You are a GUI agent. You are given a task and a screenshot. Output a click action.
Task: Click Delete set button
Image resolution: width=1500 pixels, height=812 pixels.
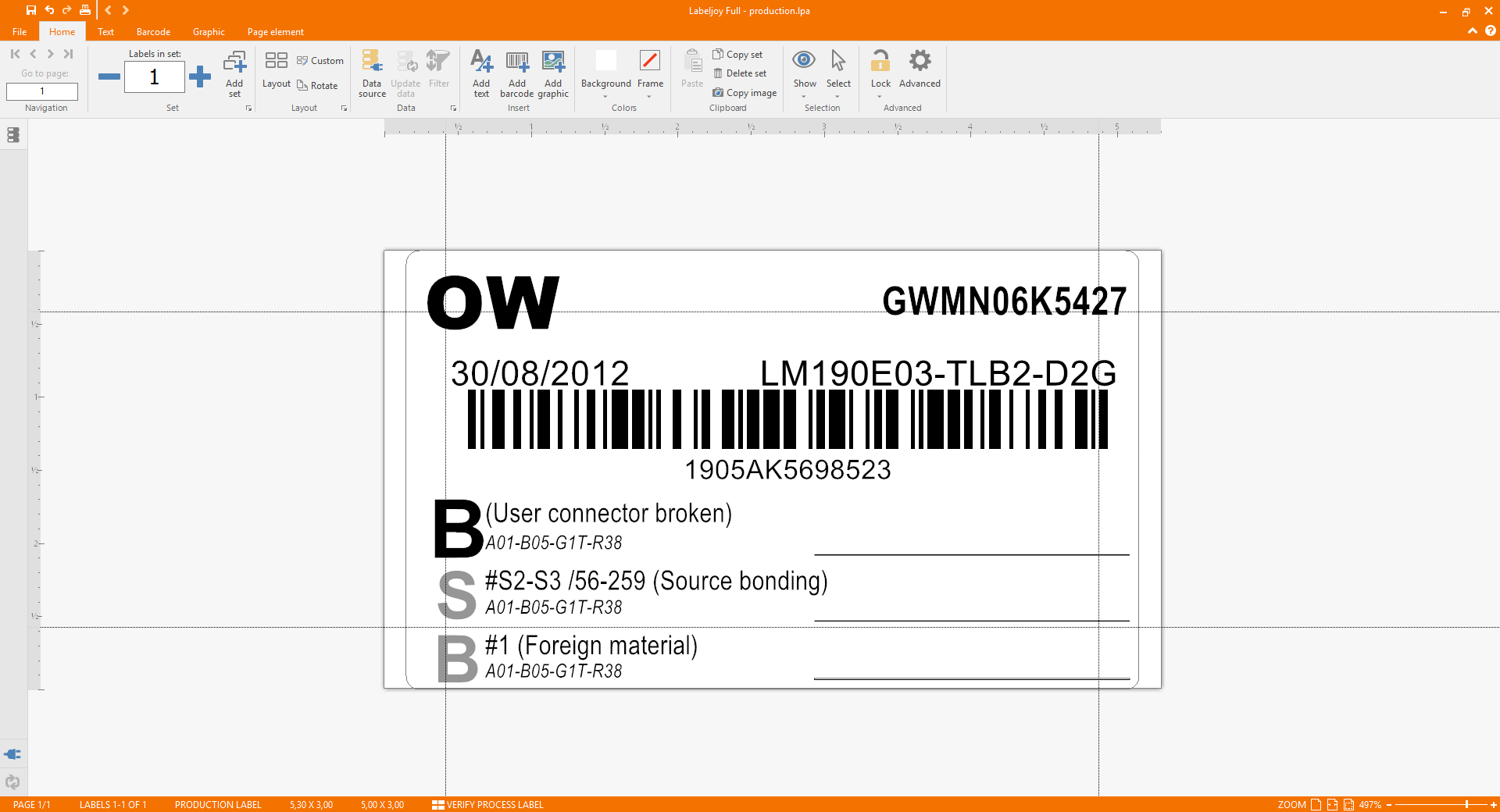tap(740, 73)
